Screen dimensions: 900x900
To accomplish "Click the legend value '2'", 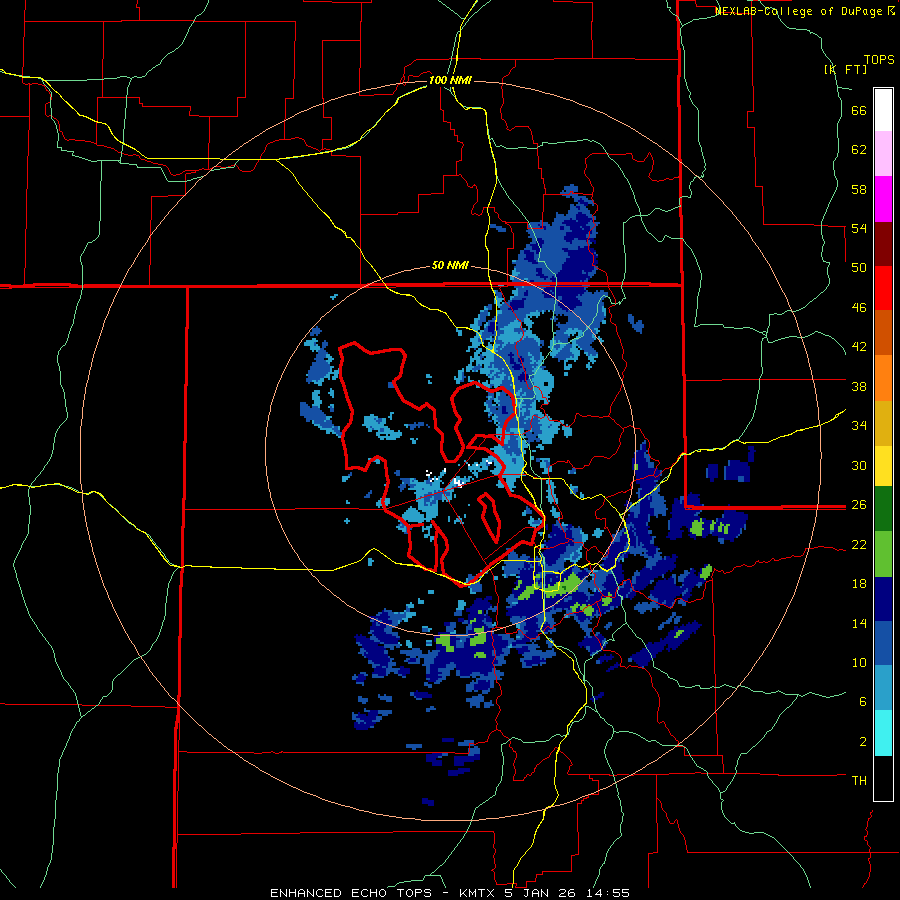I will (863, 742).
